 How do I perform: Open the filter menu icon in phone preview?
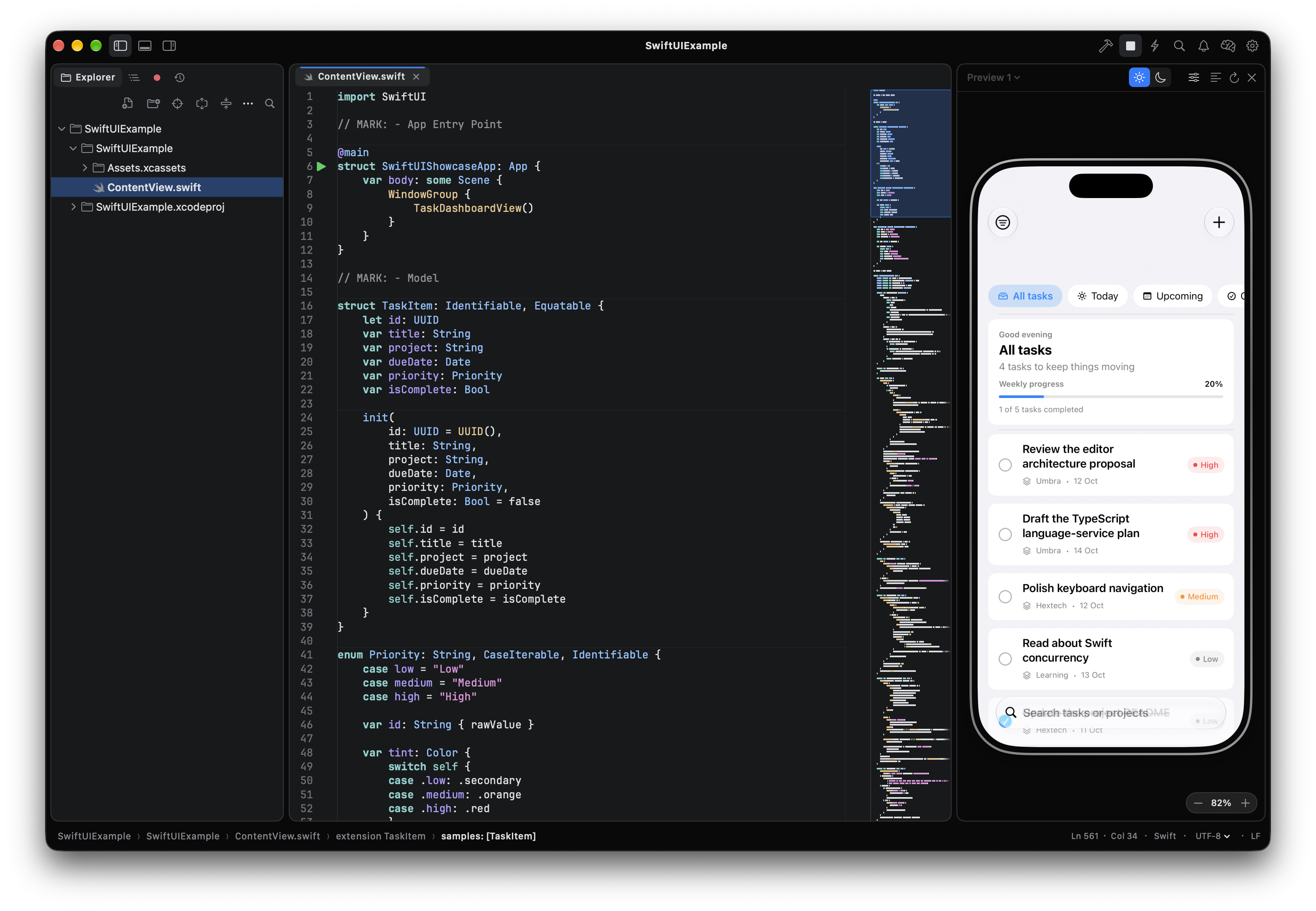1003,222
